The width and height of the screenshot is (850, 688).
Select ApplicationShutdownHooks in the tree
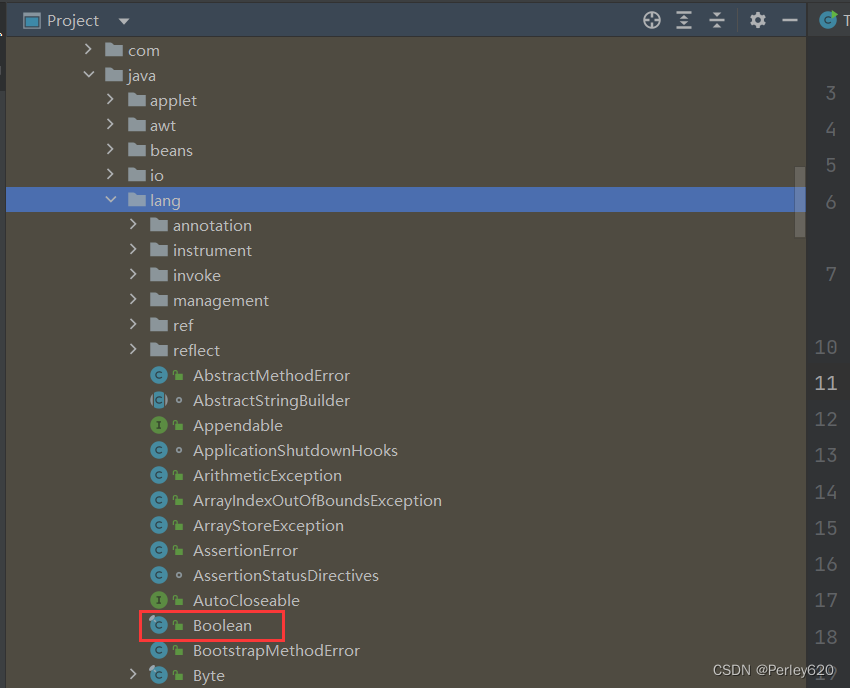pyautogui.click(x=295, y=451)
